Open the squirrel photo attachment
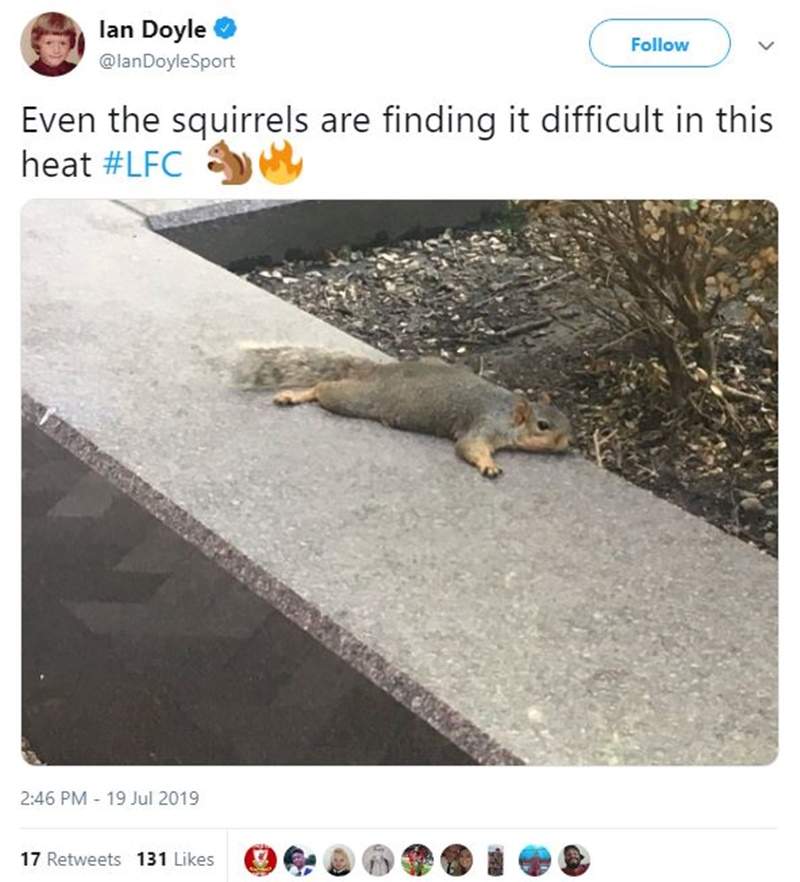The width and height of the screenshot is (800, 882). 399,482
